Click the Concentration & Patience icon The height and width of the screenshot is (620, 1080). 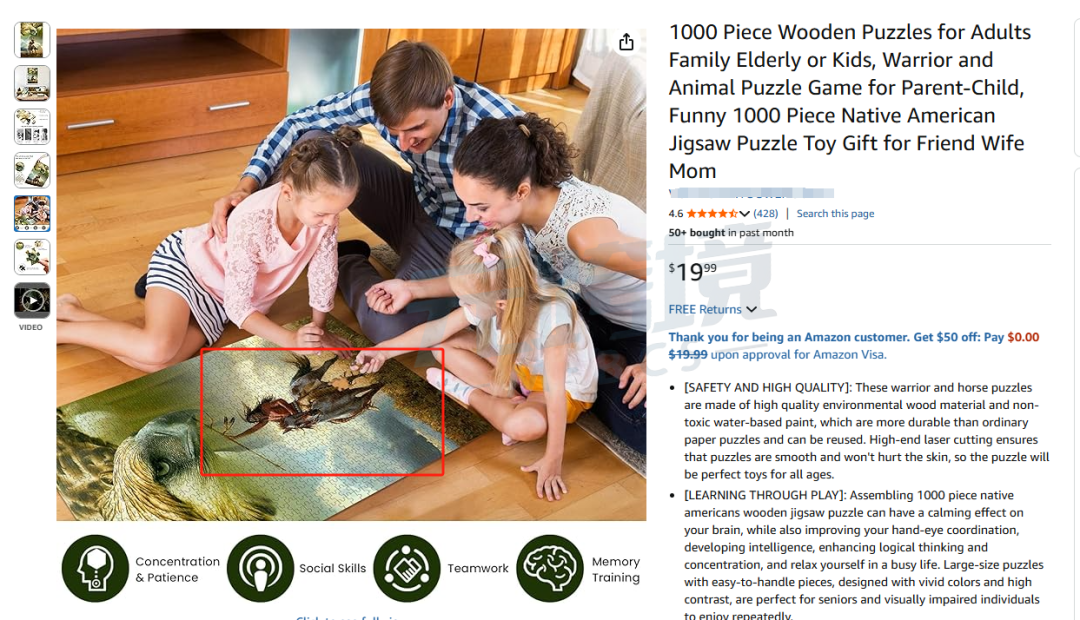pos(95,568)
